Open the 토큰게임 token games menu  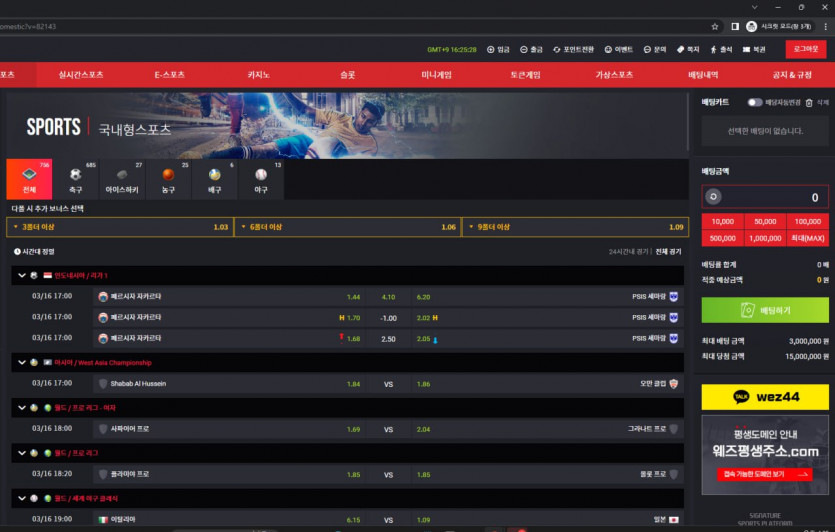(525, 75)
